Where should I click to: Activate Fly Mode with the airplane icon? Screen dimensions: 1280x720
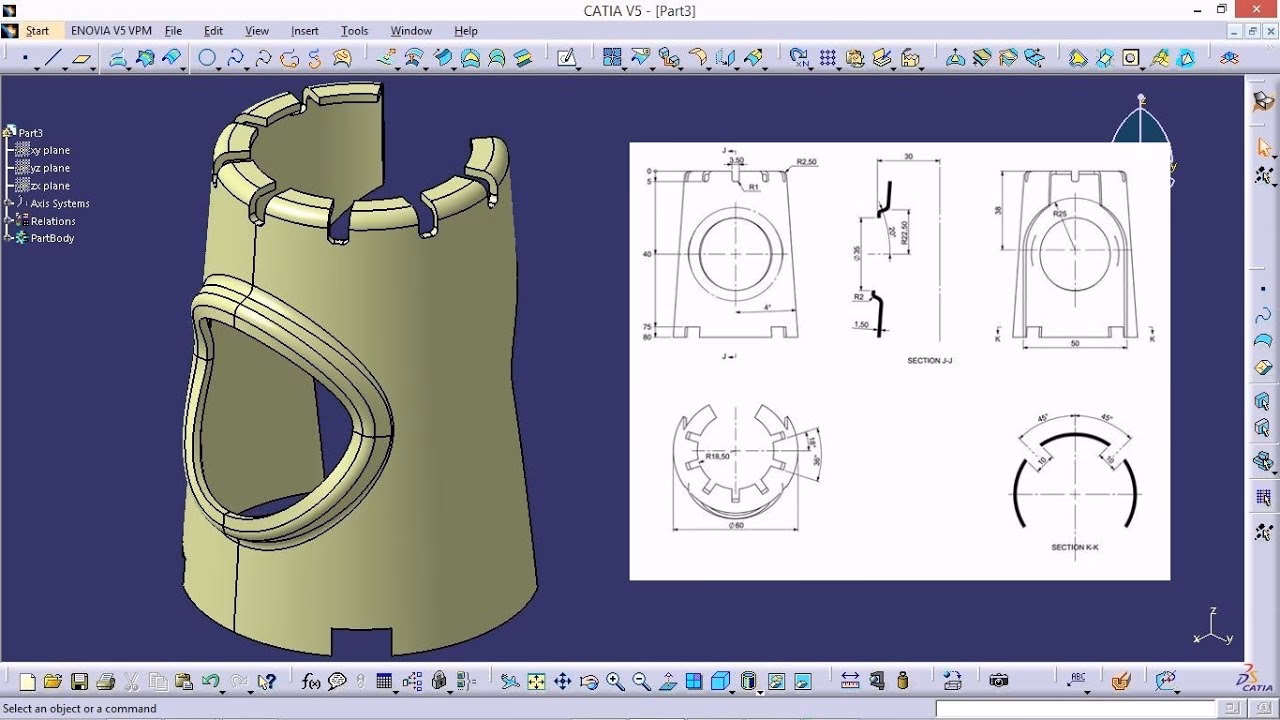(510, 683)
